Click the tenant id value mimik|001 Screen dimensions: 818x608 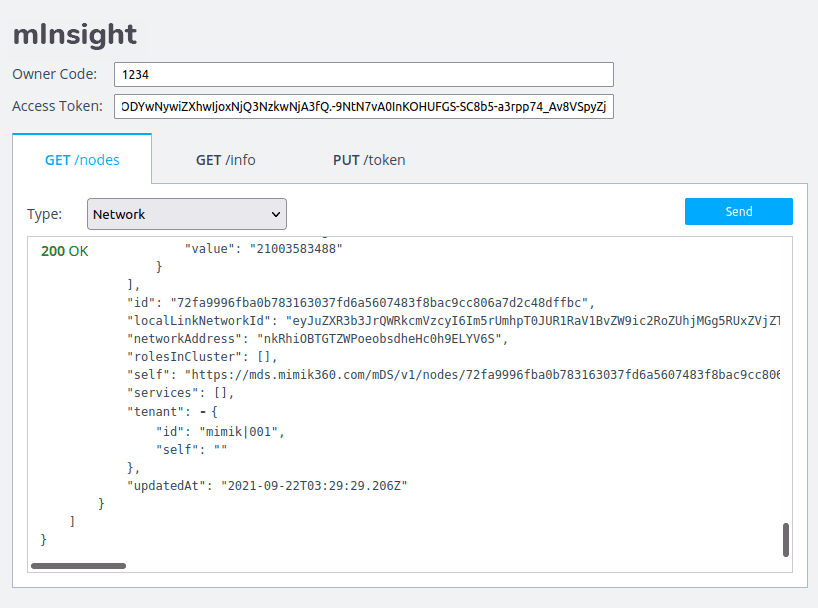[240, 431]
